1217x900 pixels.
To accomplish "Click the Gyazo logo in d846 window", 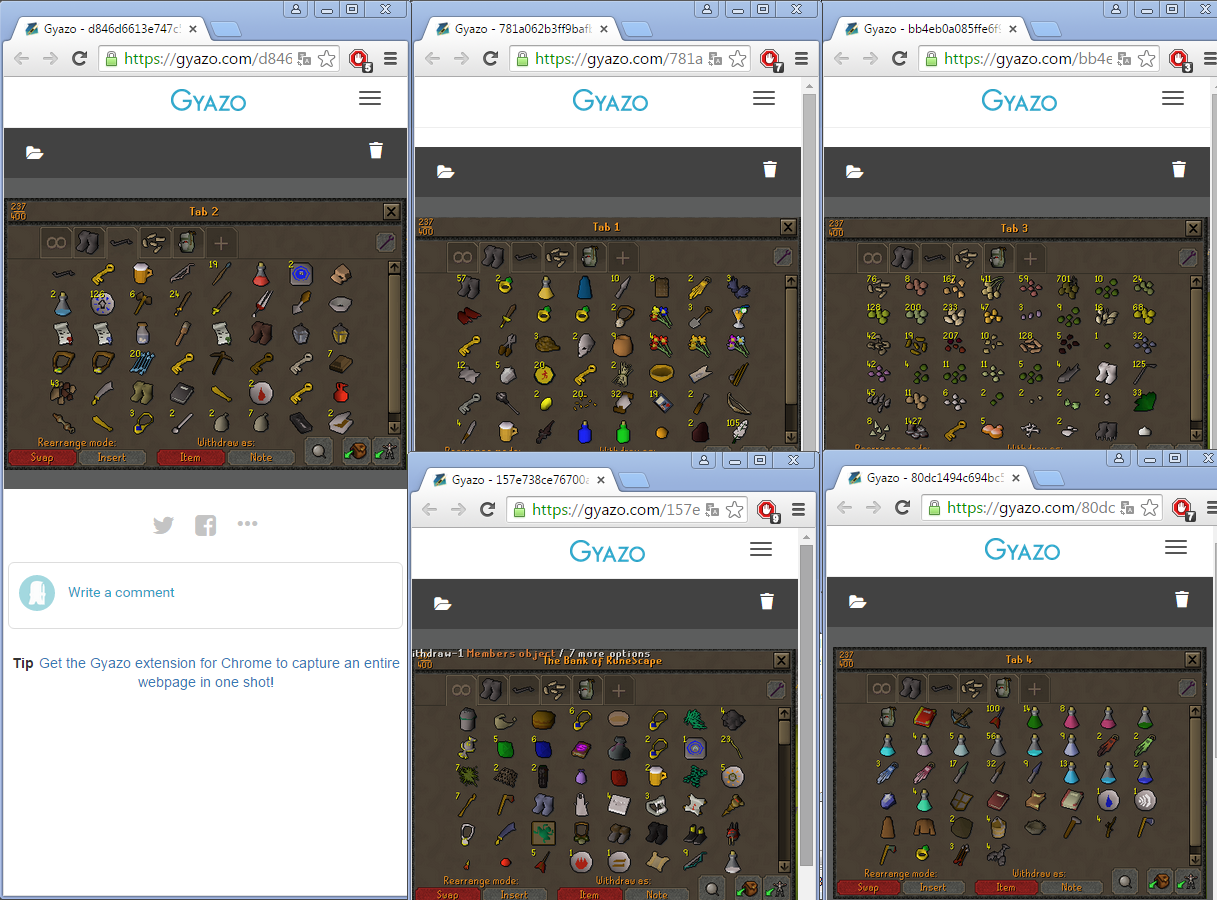I will click(208, 100).
